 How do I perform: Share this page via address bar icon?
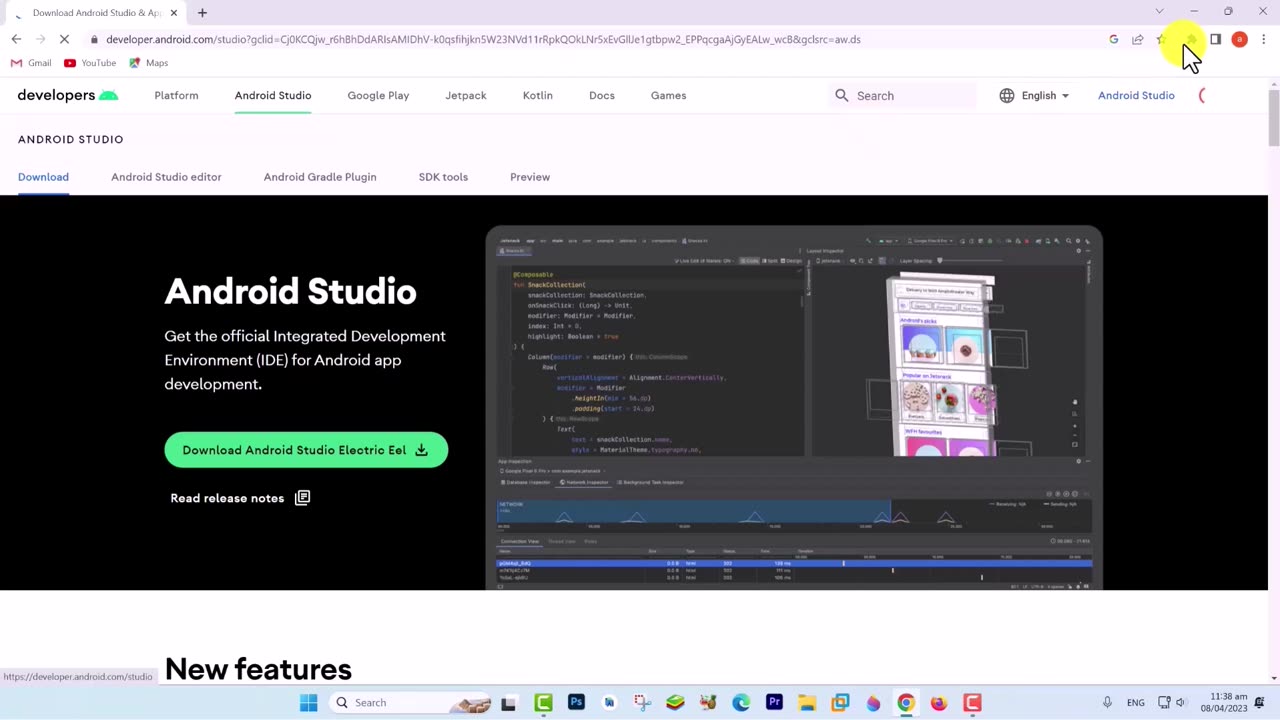point(1138,39)
